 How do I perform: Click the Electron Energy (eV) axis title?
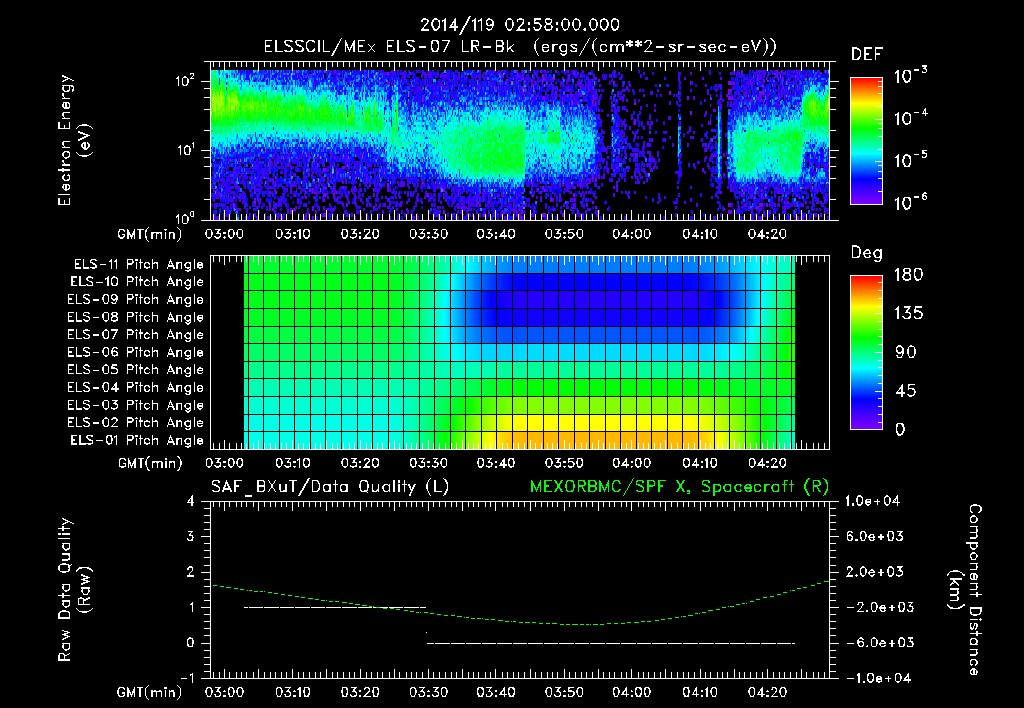(x=74, y=140)
